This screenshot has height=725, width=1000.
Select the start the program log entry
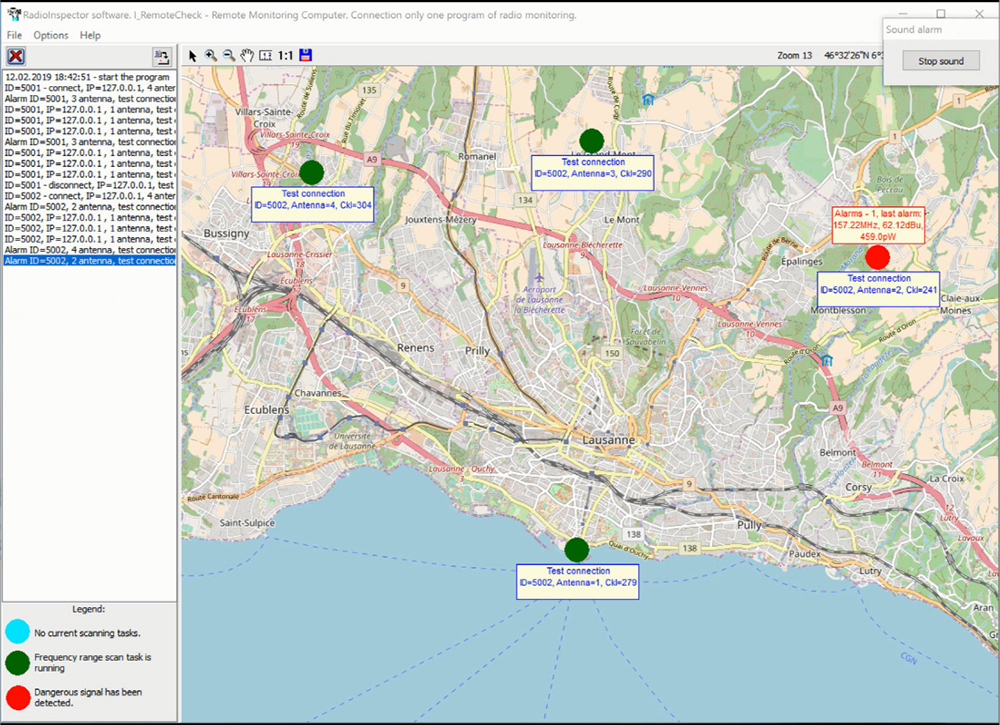tap(90, 76)
